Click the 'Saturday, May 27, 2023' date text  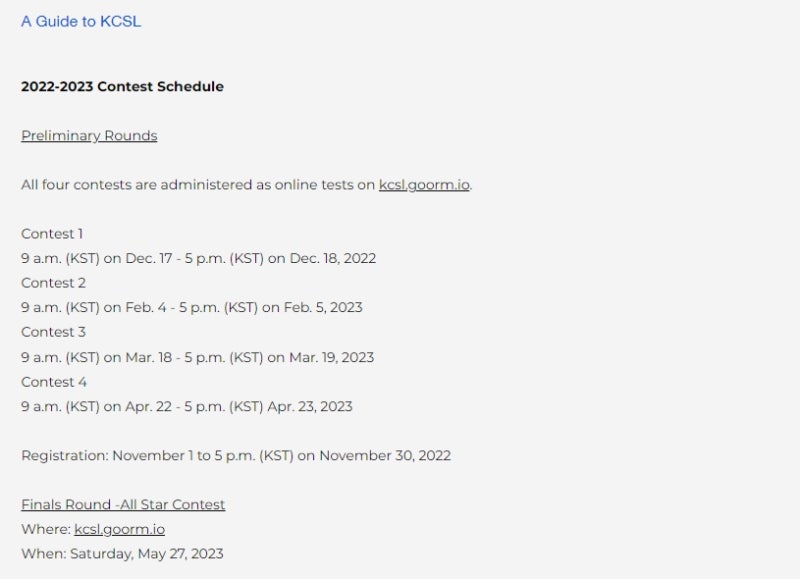pos(146,554)
